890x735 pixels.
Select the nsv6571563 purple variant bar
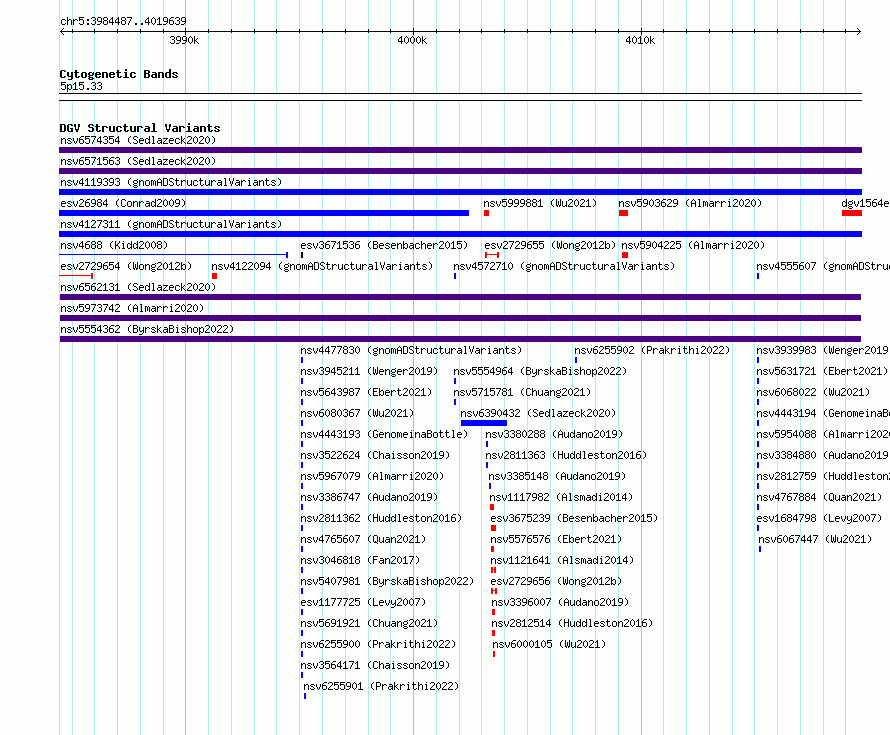[460, 171]
